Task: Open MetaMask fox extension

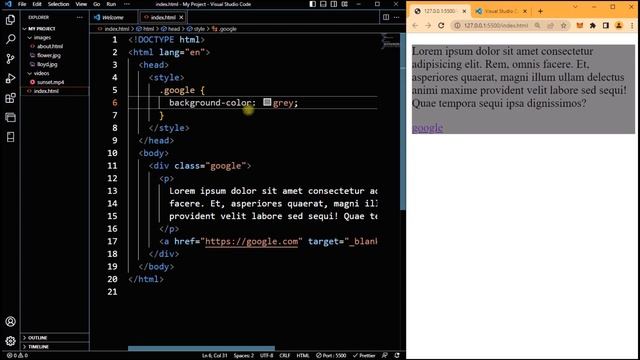Action: coord(580,25)
